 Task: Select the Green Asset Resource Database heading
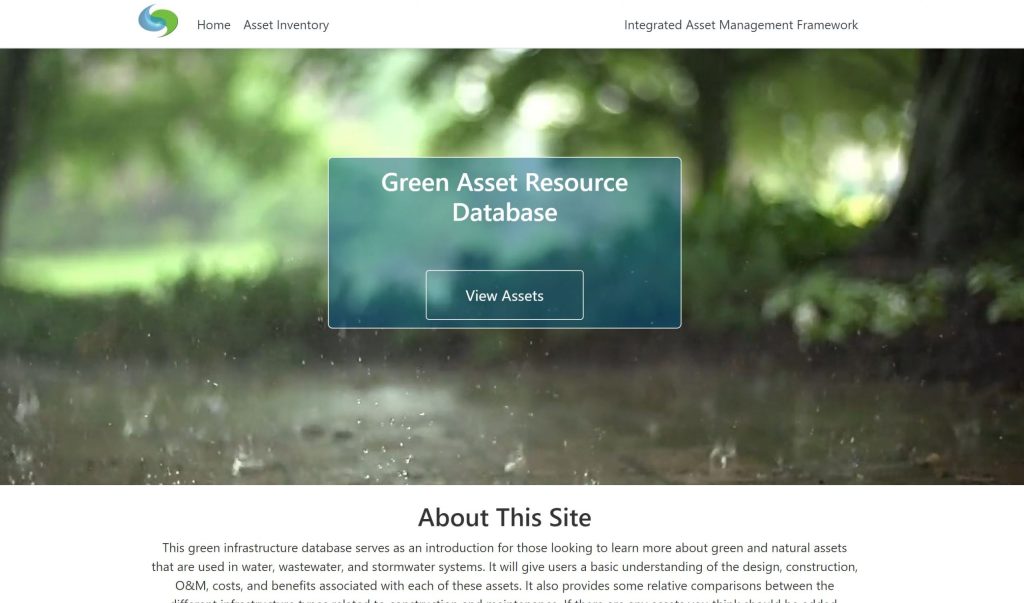point(504,197)
